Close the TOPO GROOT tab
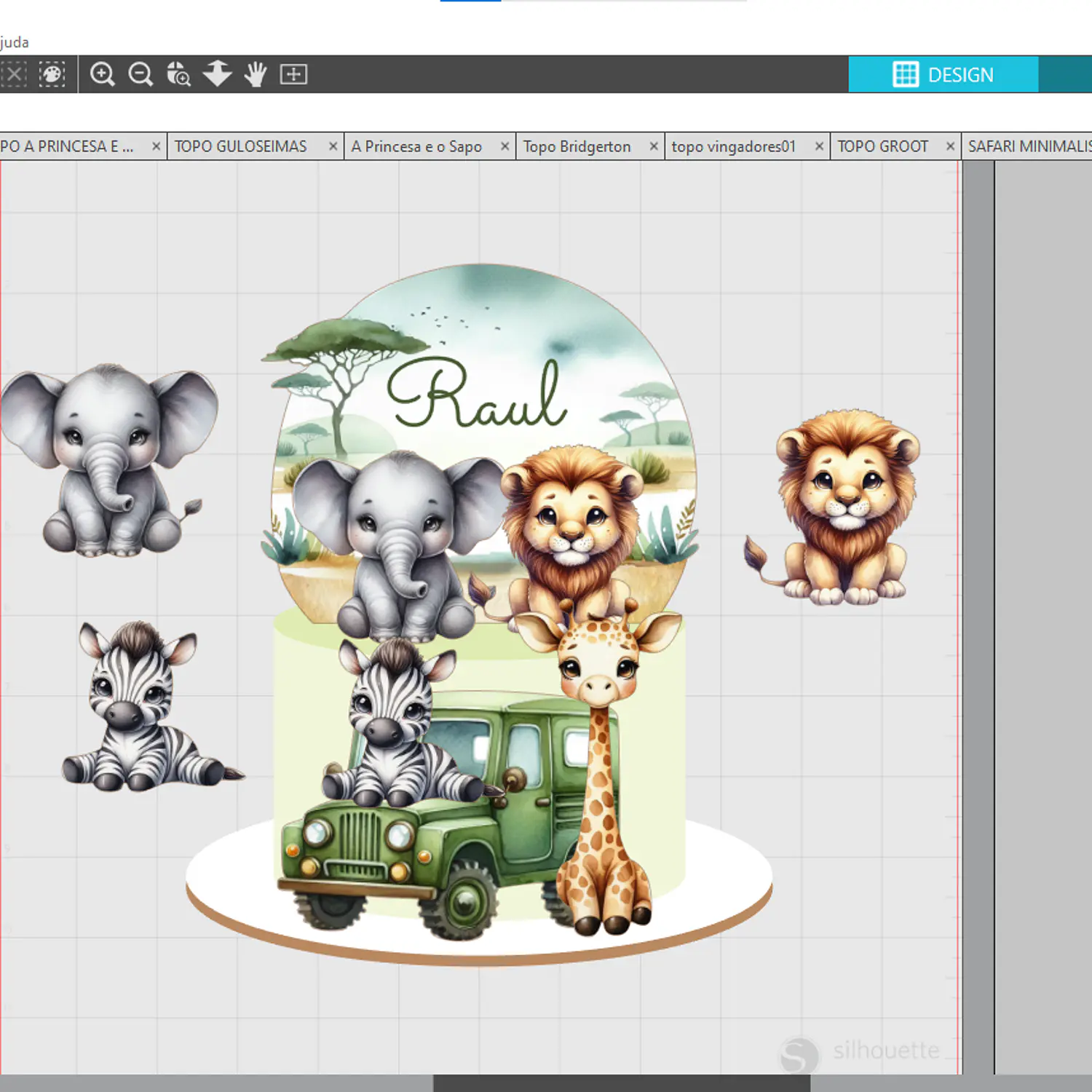Viewport: 1092px width, 1092px height. click(x=950, y=146)
